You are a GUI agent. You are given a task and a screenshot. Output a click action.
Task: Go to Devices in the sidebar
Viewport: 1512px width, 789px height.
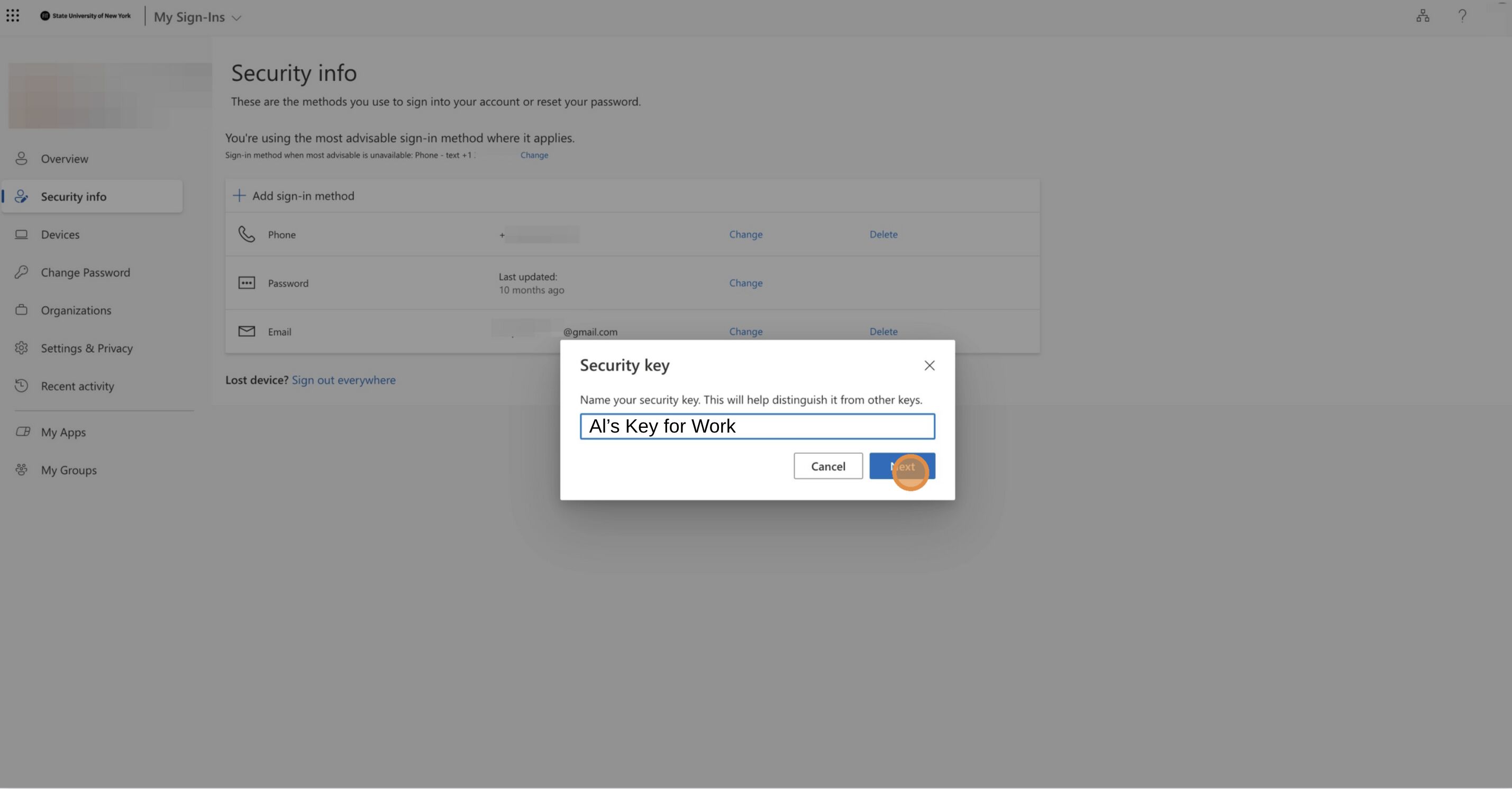60,235
